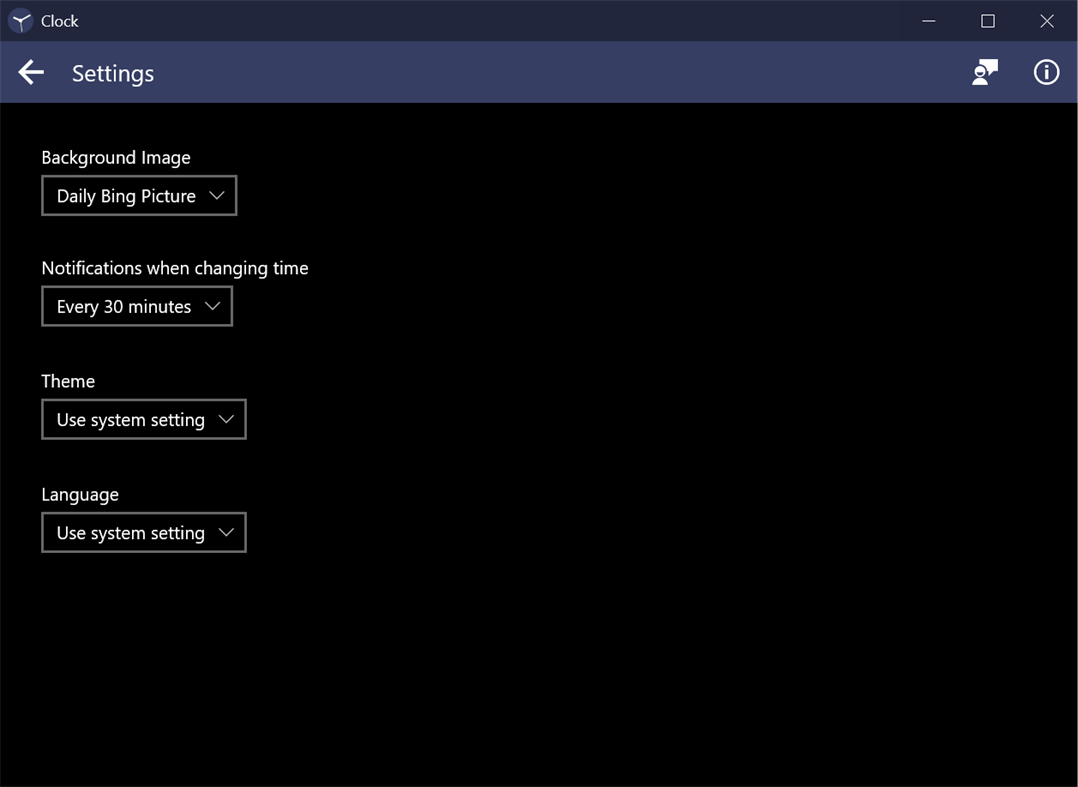The width and height of the screenshot is (1078, 787).
Task: Click the Clock app icon in the titlebar
Action: [19, 20]
